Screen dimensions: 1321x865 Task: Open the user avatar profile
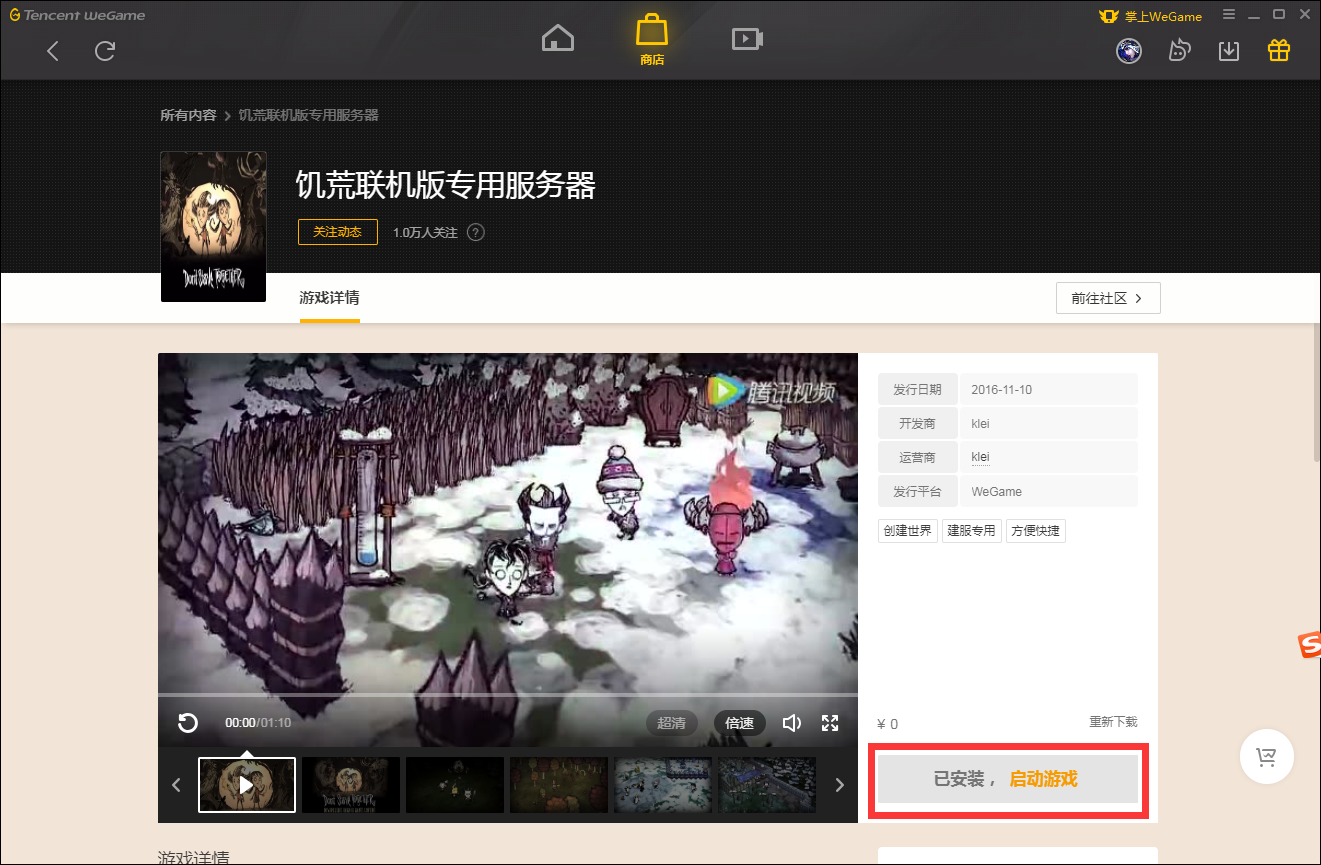1129,51
